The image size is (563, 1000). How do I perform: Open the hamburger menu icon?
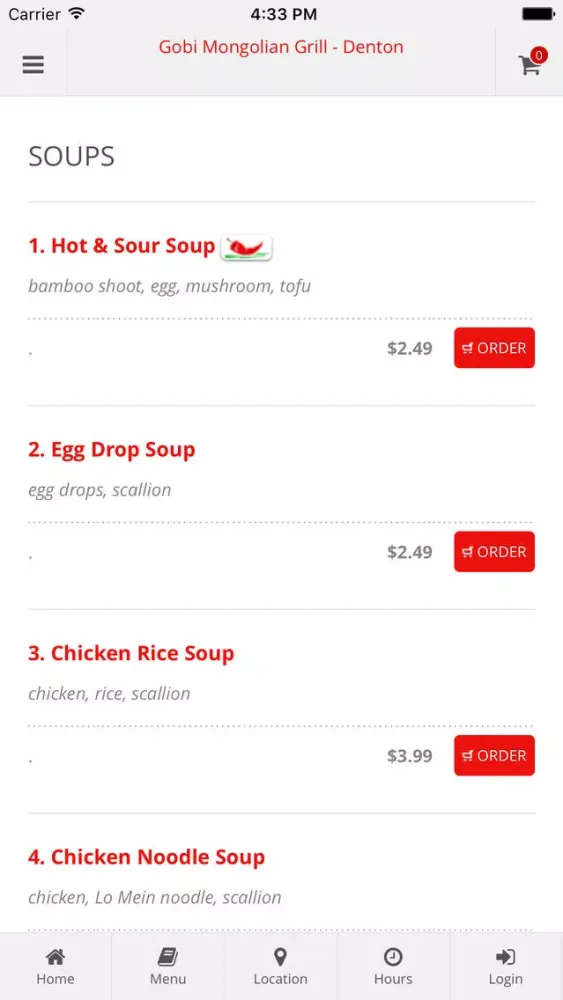click(x=33, y=64)
